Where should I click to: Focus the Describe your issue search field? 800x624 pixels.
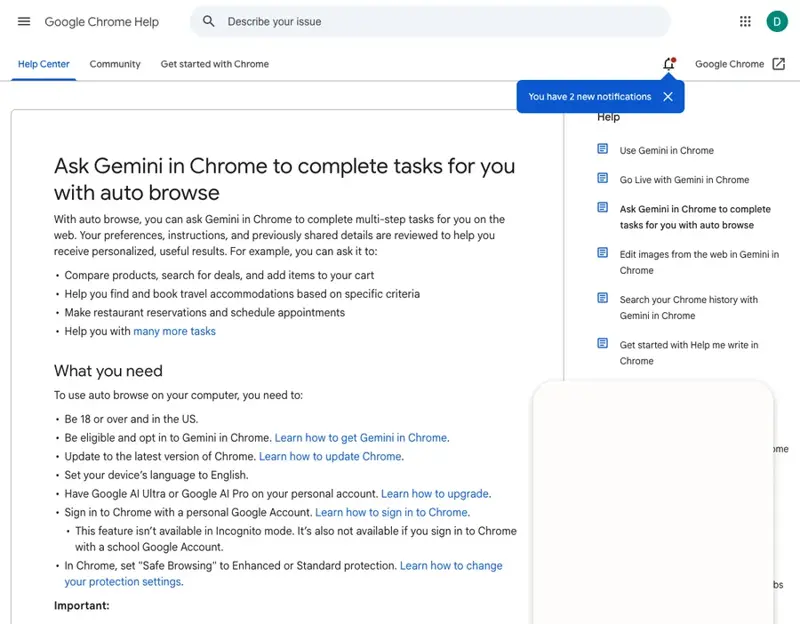(430, 21)
